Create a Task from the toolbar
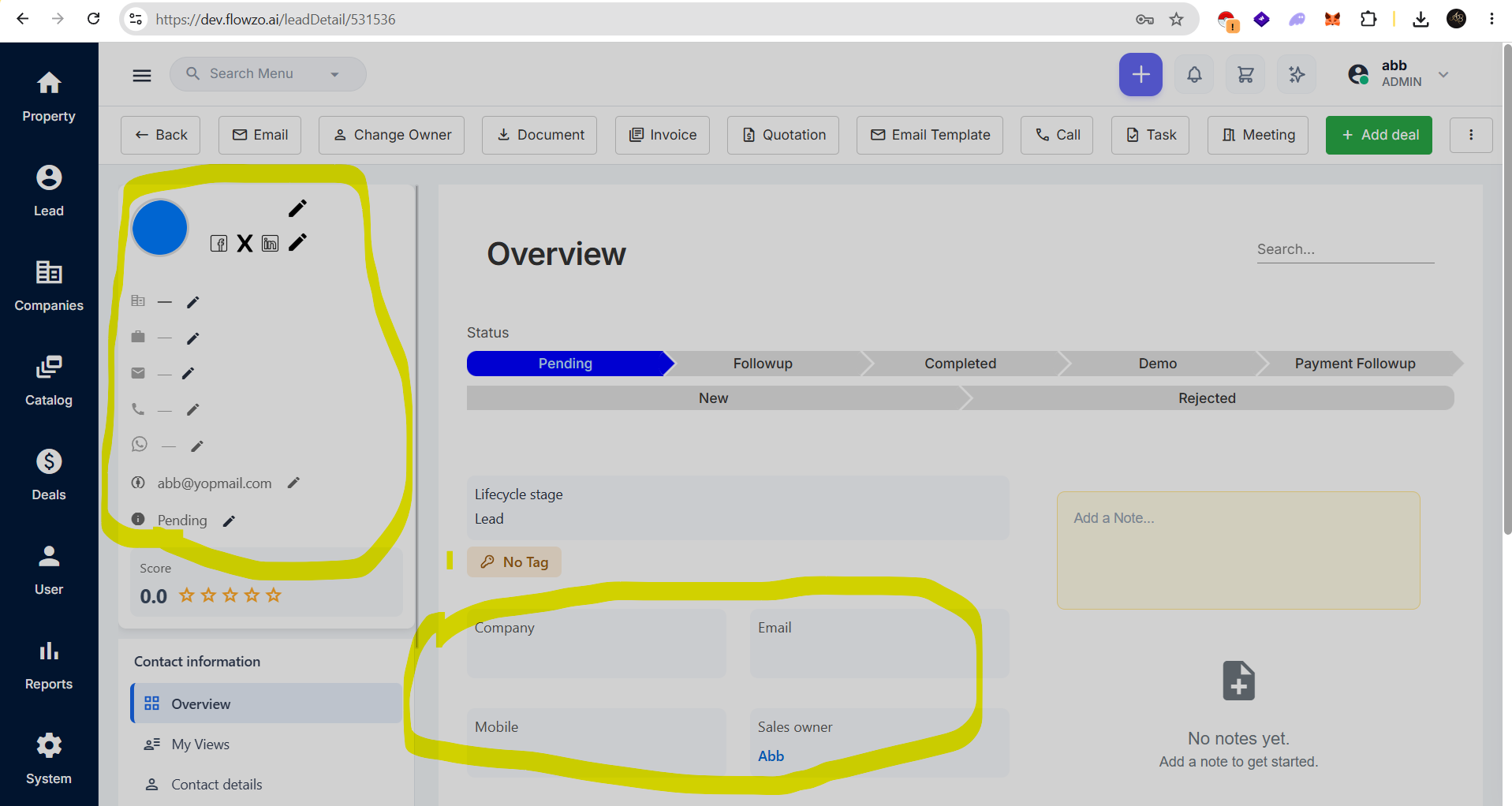The height and width of the screenshot is (806, 1512). [1151, 135]
